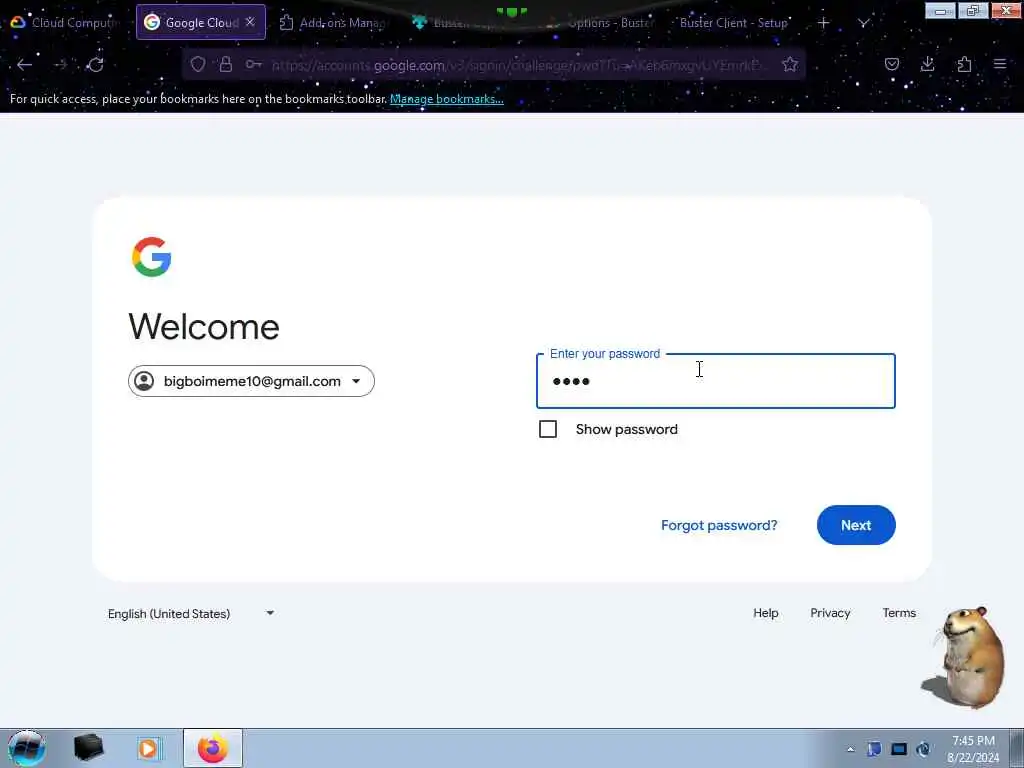This screenshot has height=768, width=1024.
Task: Switch to the Buster Client - Setup tab
Action: 733,23
